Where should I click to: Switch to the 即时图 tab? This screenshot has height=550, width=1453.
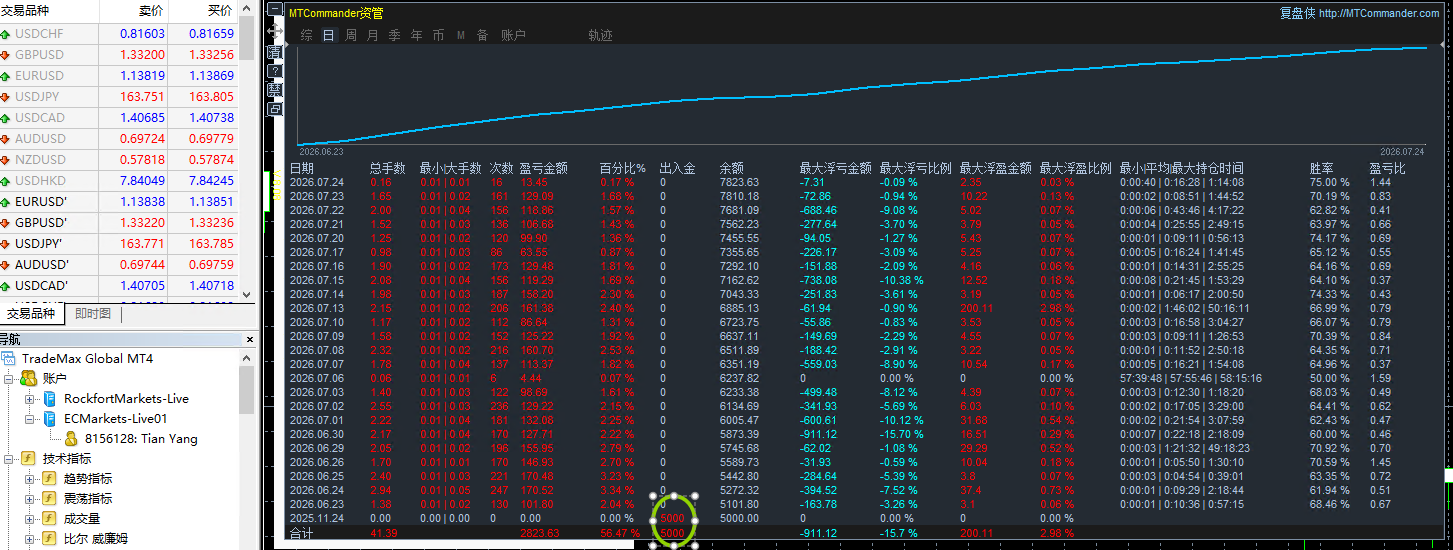click(x=93, y=314)
